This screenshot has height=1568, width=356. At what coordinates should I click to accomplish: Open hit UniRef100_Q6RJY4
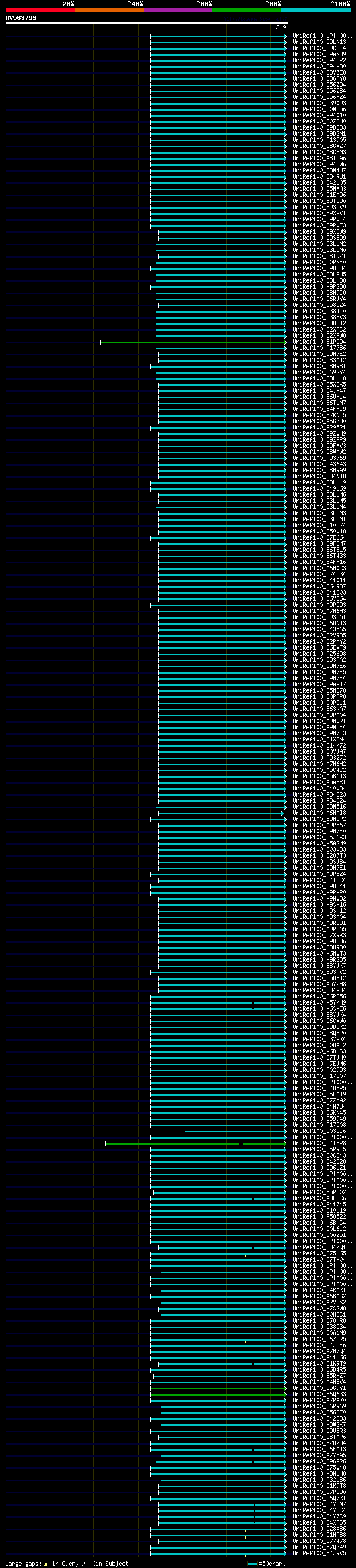(x=319, y=299)
